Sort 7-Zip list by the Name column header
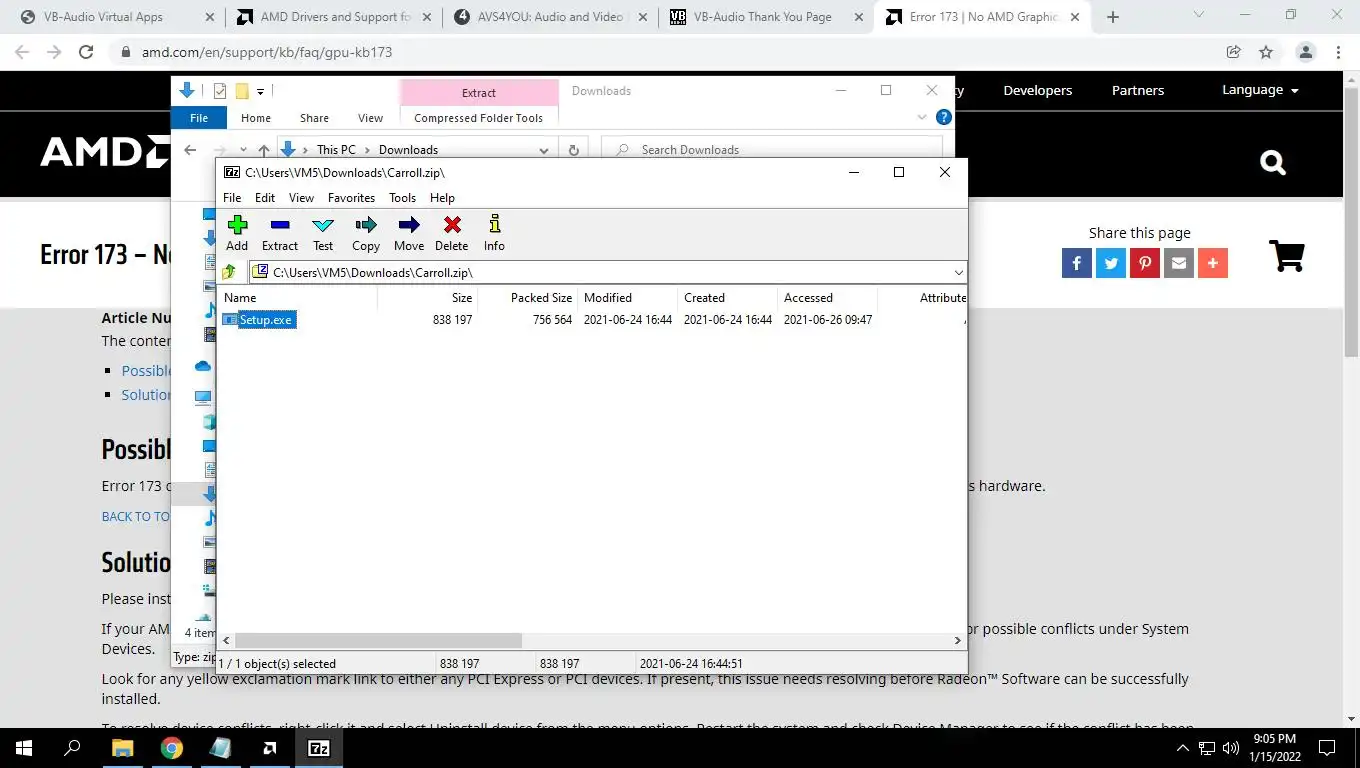 [x=298, y=298]
